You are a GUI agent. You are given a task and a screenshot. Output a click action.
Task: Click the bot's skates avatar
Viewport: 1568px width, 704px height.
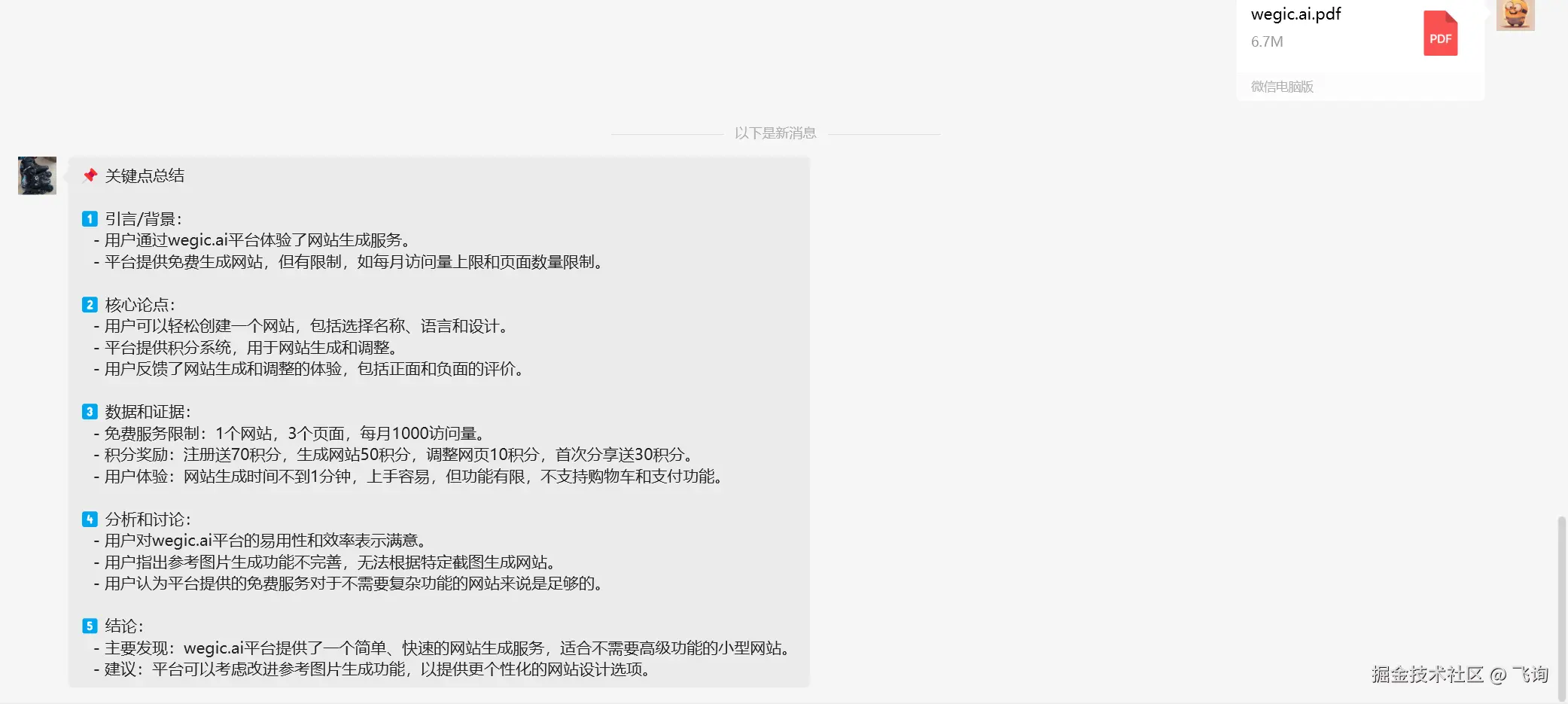click(x=37, y=175)
